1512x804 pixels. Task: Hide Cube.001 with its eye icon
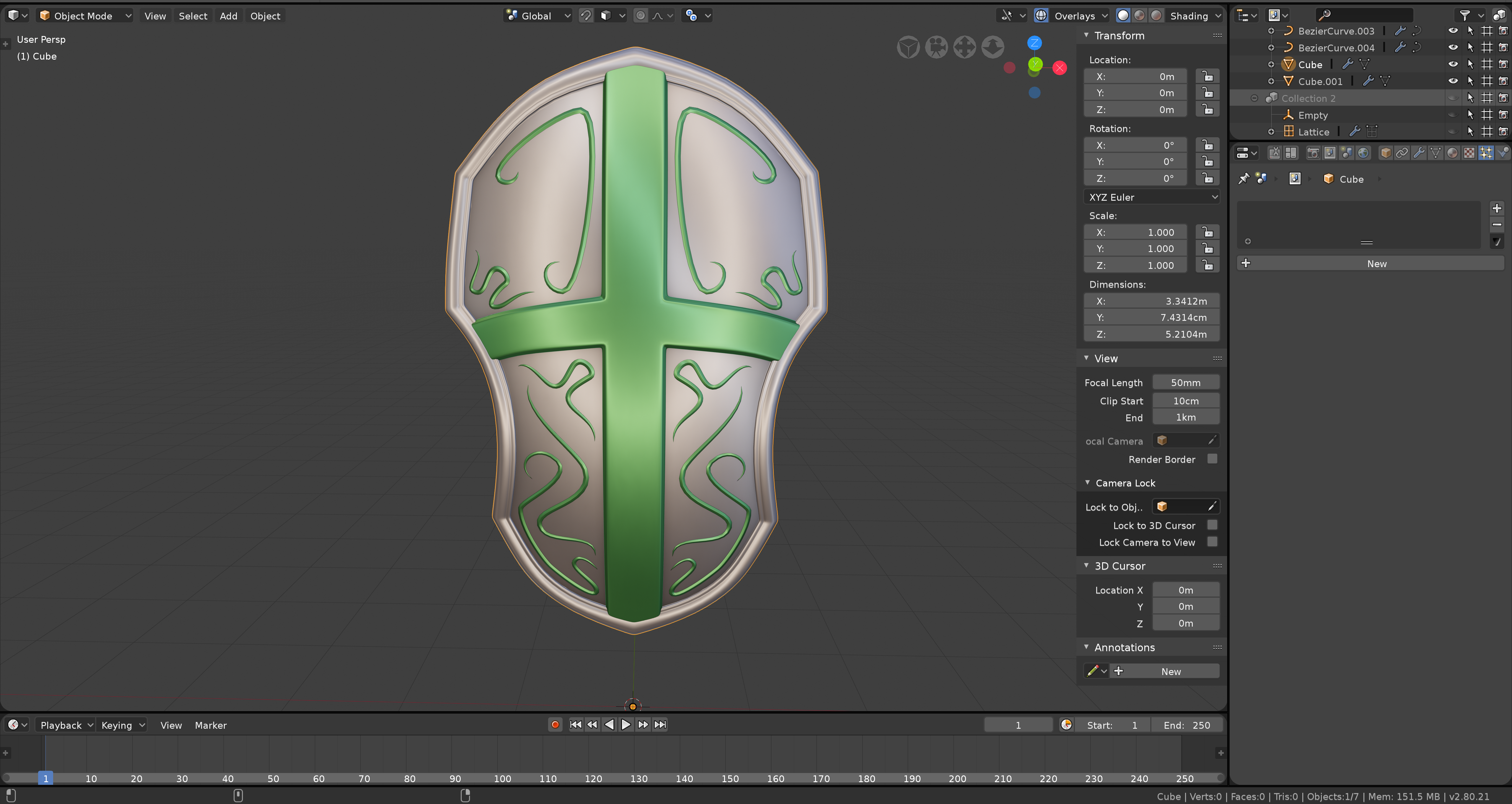pyautogui.click(x=1453, y=81)
